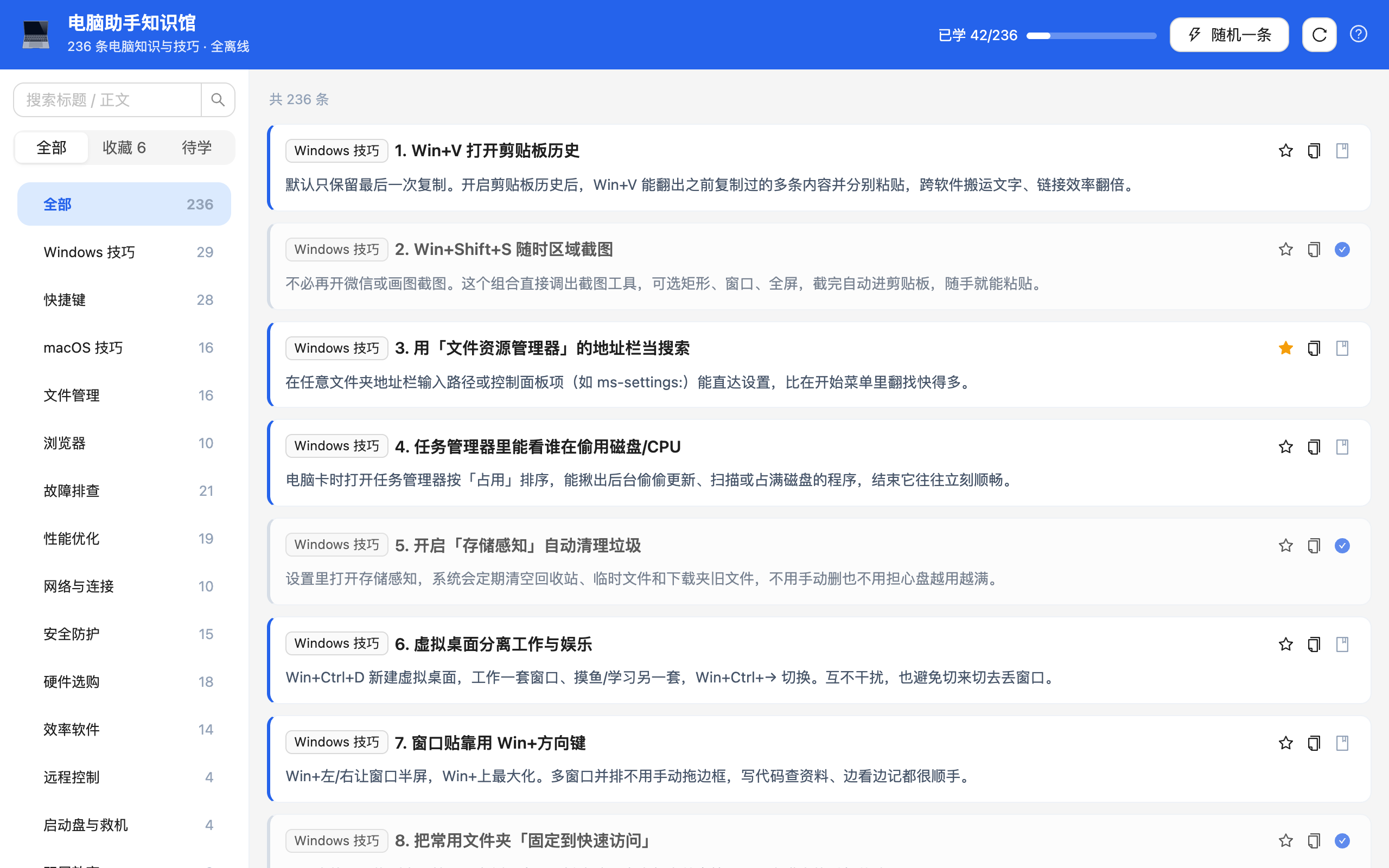The image size is (1389, 868).
Task: Select the 故障排查 category
Action: point(124,491)
